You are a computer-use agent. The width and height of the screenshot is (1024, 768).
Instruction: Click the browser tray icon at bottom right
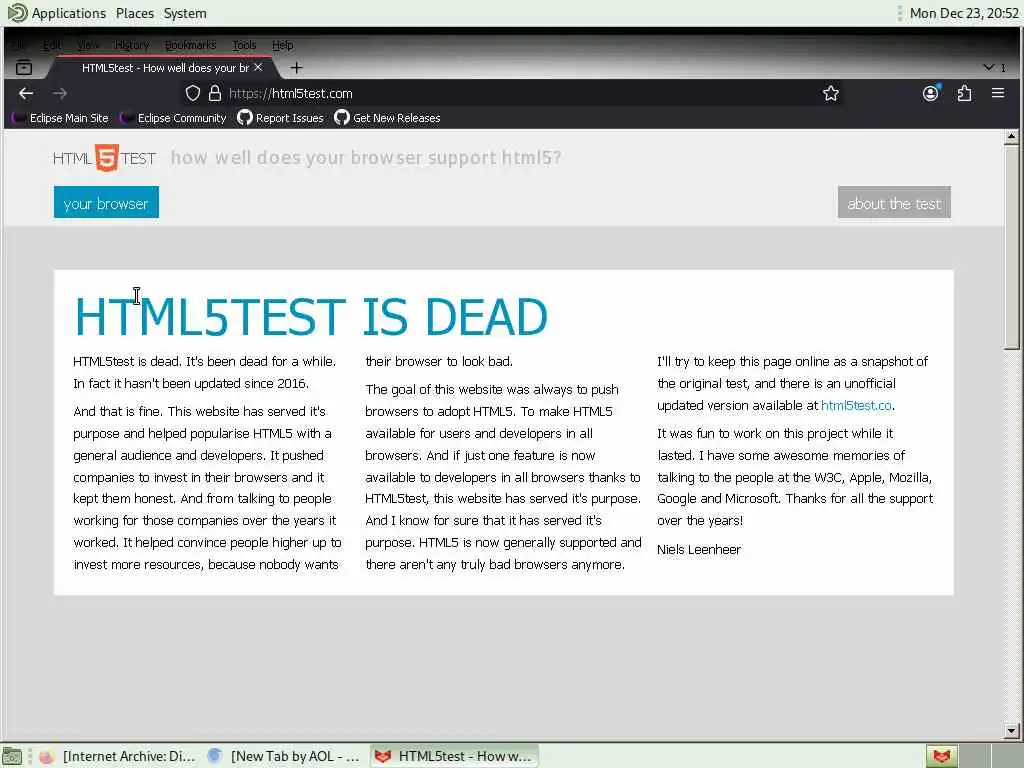[941, 756]
